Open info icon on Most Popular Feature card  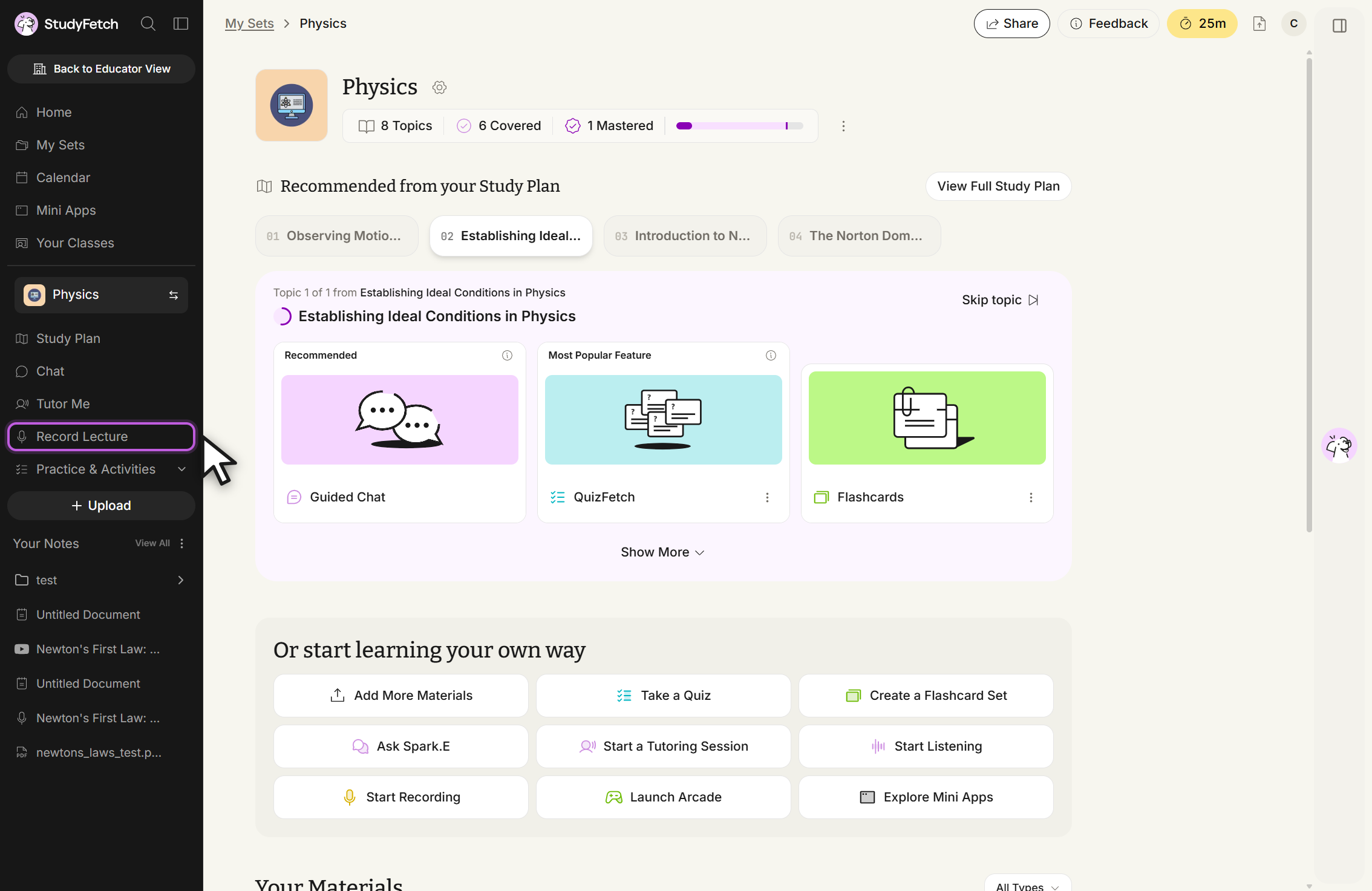[x=771, y=355]
